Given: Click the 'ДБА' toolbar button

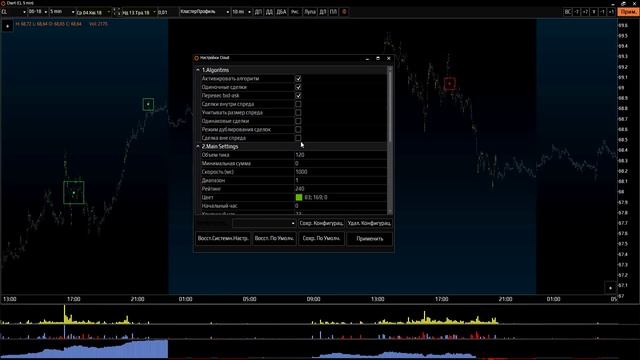Looking at the screenshot, I should coord(282,12).
